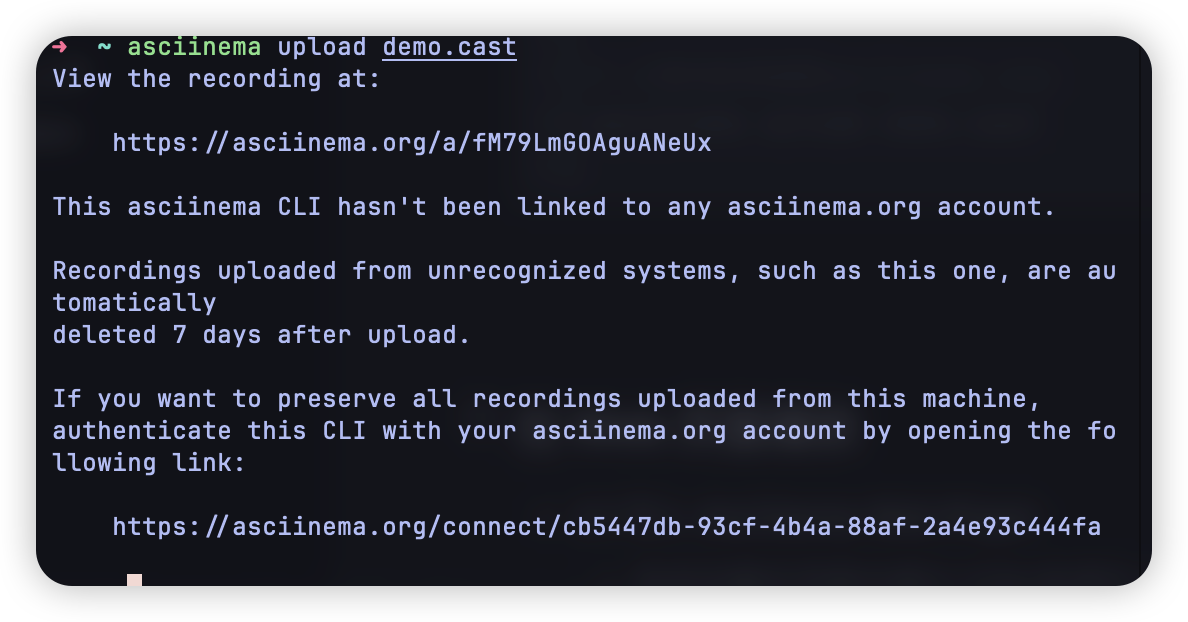Click the underlined demo.cast filename
1188x622 pixels.
(449, 47)
